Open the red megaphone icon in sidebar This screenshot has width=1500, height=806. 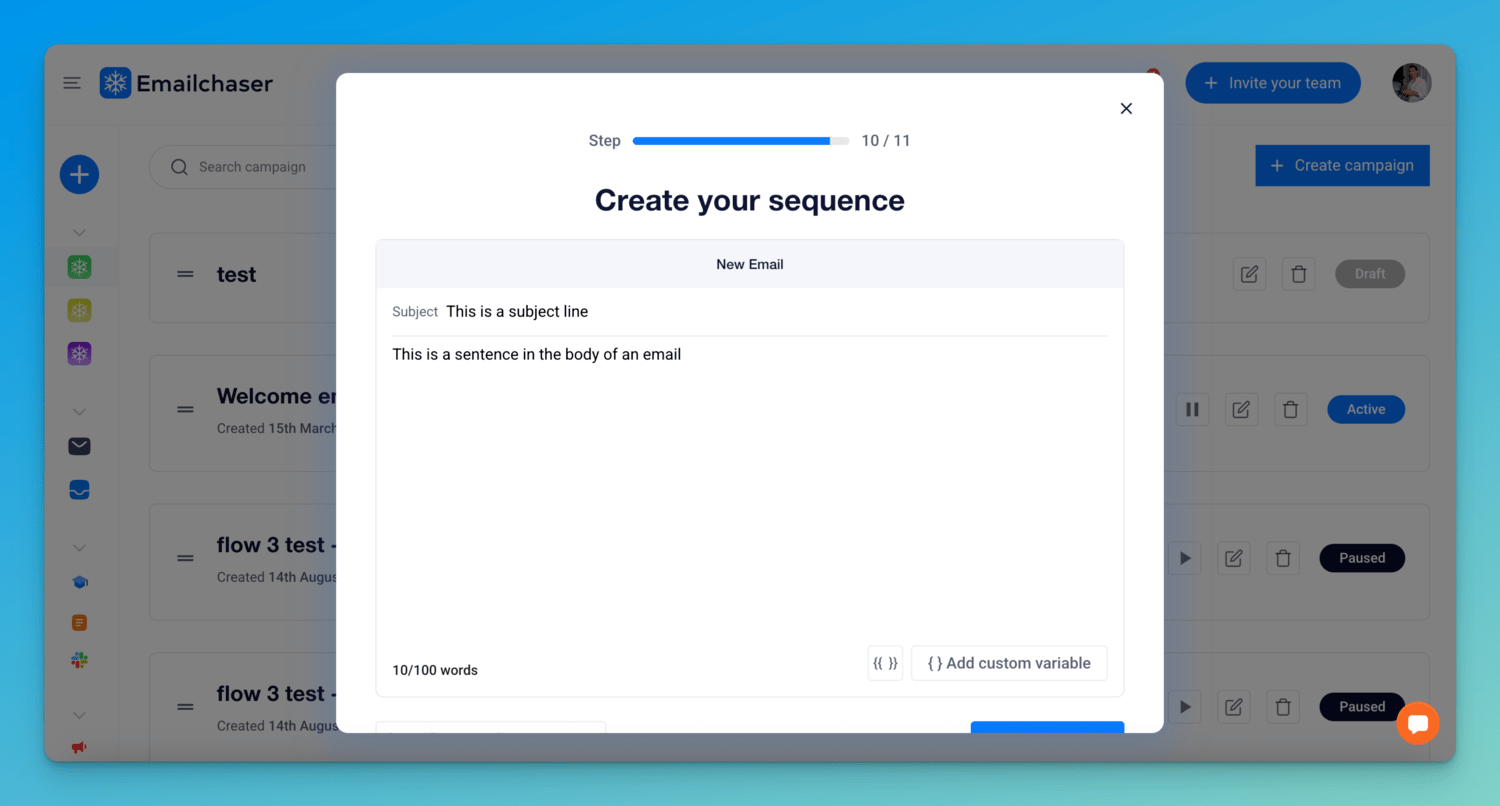click(79, 747)
